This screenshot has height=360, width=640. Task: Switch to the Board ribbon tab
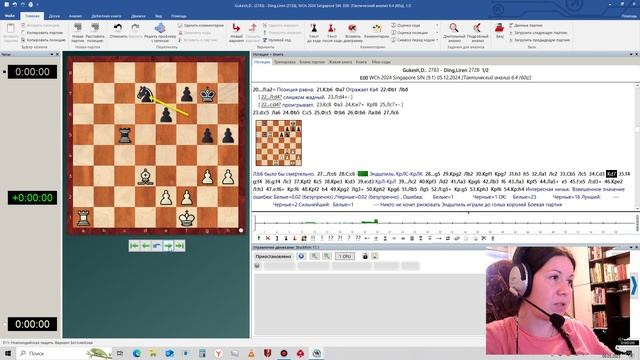[x=54, y=16]
